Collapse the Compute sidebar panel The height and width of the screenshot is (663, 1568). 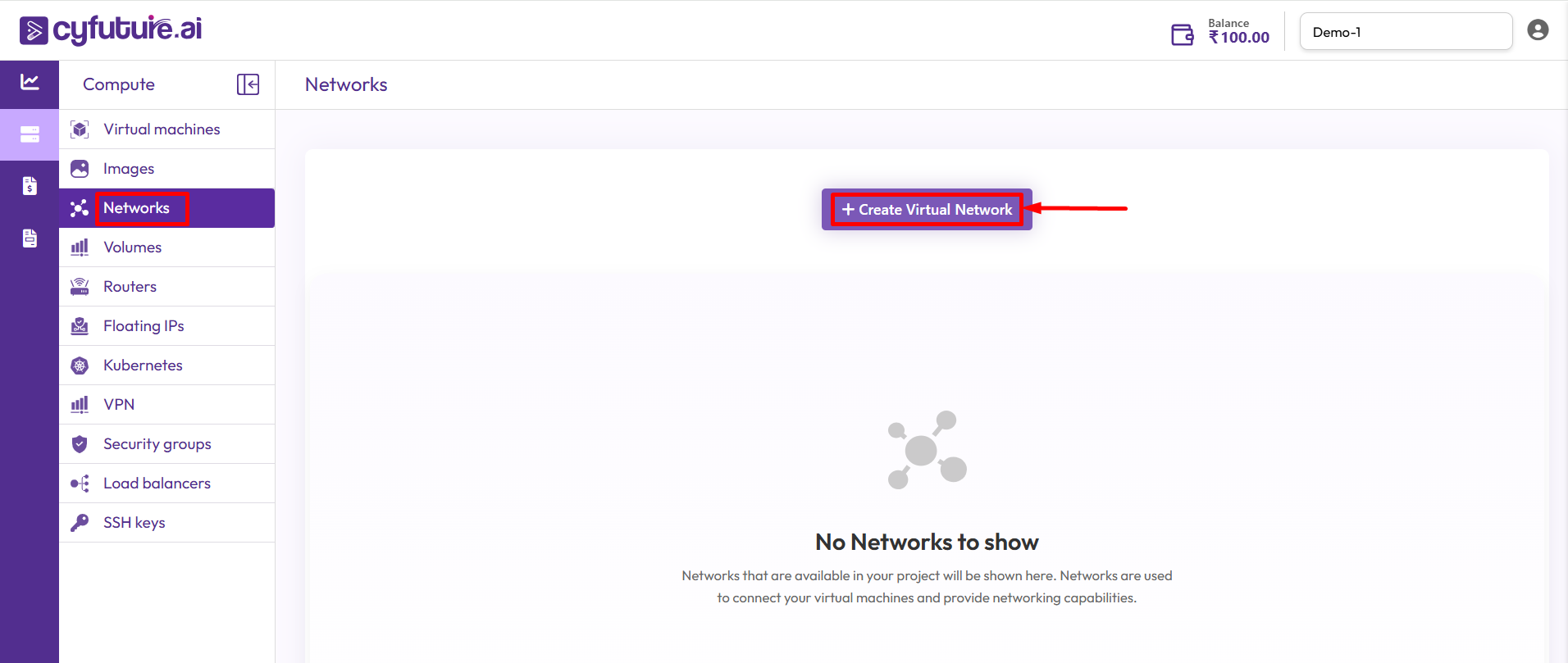click(x=248, y=84)
